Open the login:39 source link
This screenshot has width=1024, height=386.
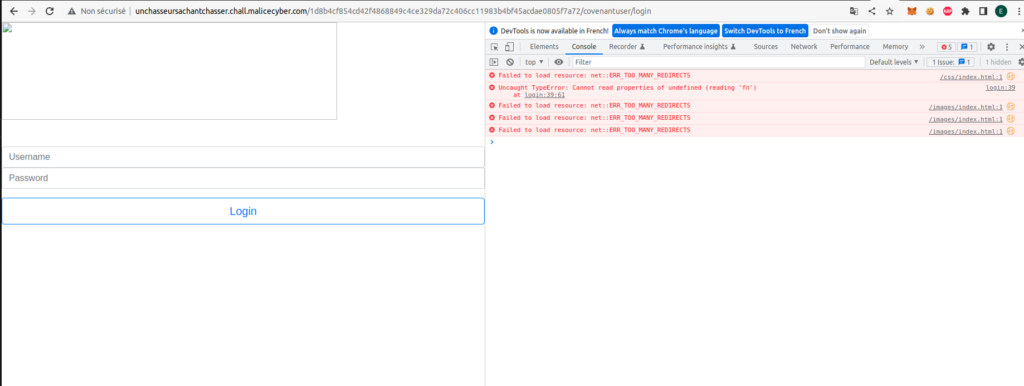pyautogui.click(x=1000, y=88)
